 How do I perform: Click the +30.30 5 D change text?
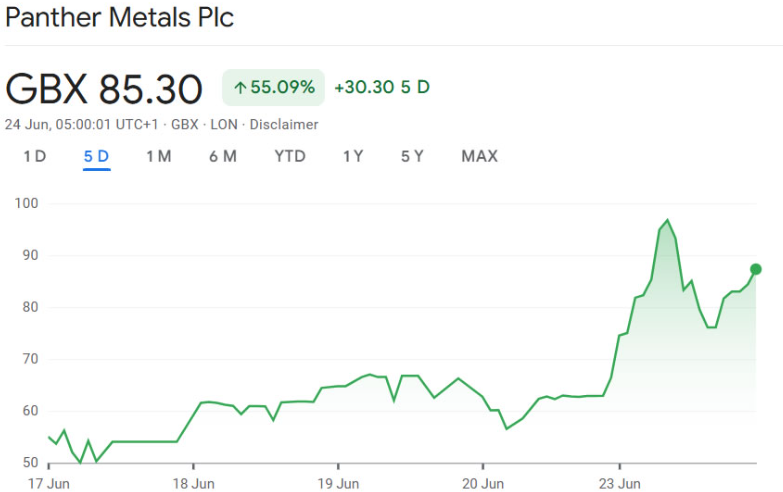coord(381,87)
